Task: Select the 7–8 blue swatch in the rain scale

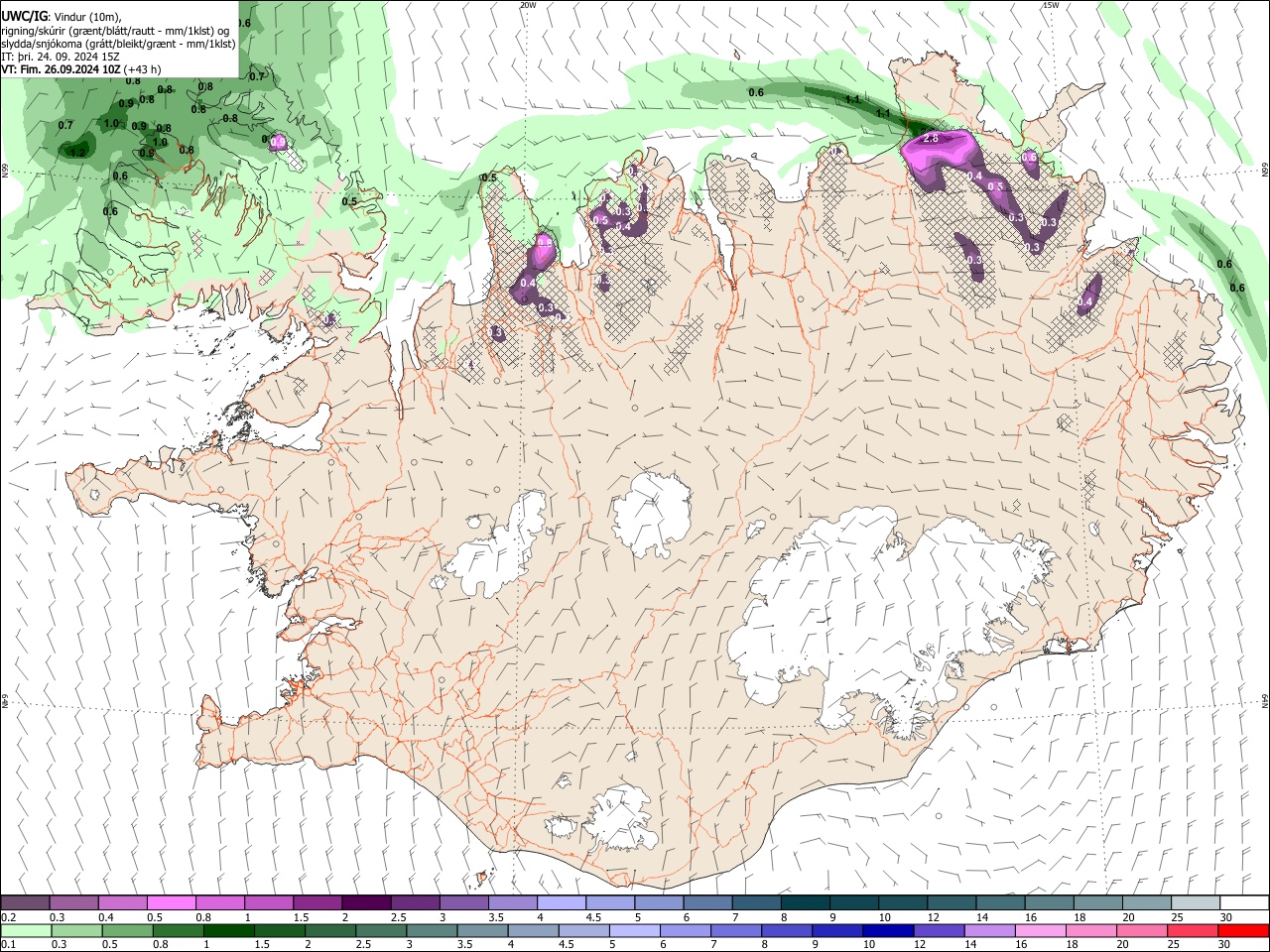Action: [x=736, y=931]
